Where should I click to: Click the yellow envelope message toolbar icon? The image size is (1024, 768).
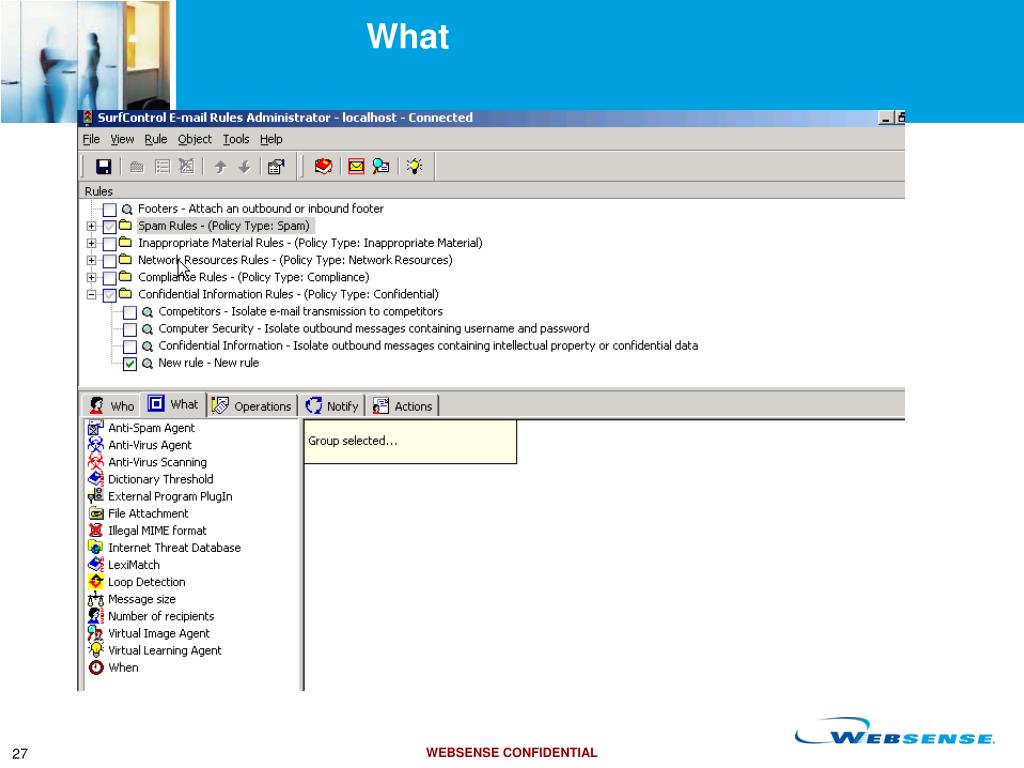click(356, 167)
